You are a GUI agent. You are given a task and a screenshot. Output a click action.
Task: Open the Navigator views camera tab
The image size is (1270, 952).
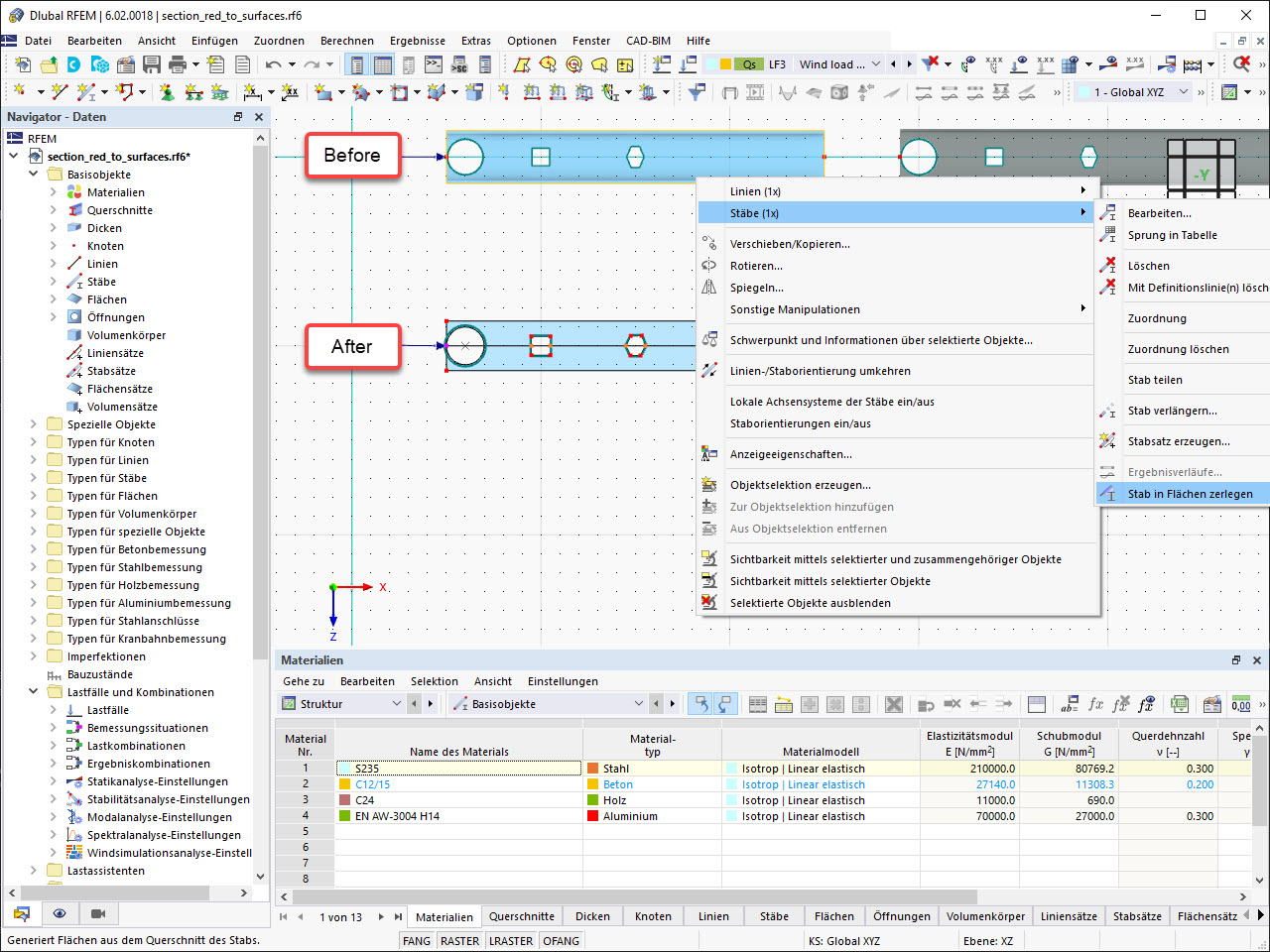[x=98, y=913]
